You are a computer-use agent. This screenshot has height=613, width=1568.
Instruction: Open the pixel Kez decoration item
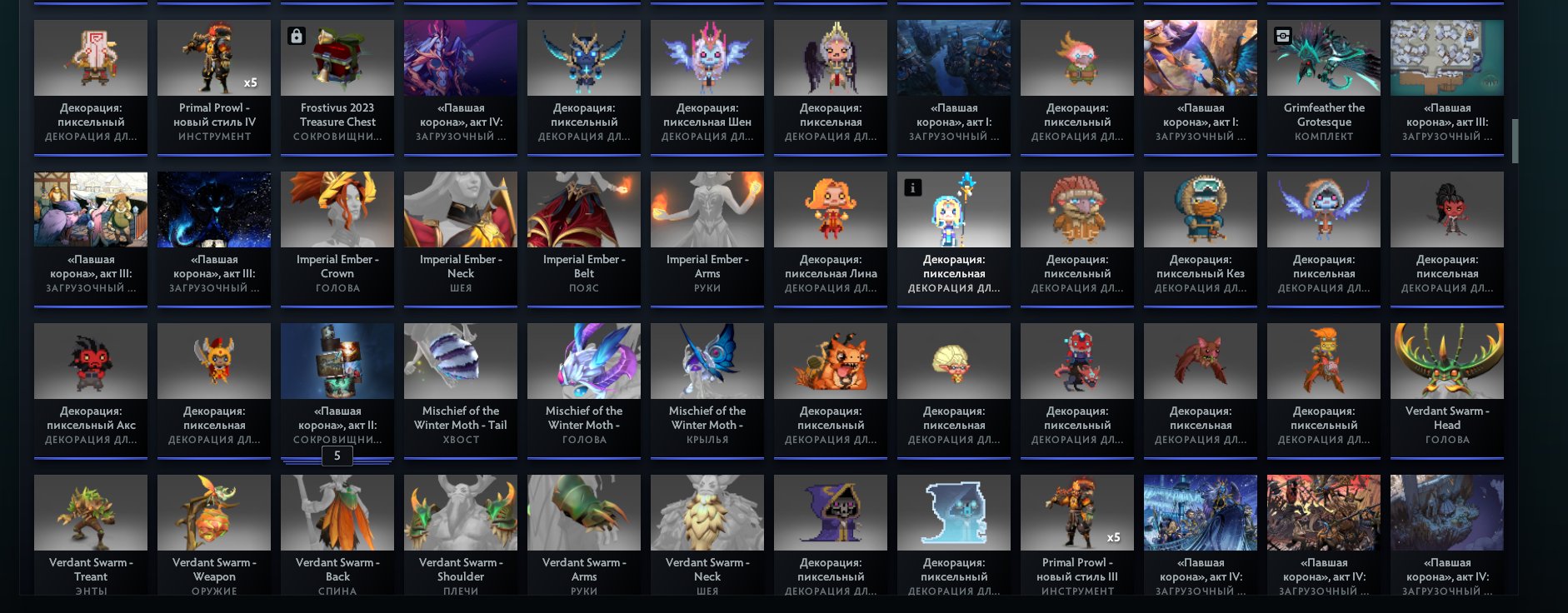[x=1201, y=239]
